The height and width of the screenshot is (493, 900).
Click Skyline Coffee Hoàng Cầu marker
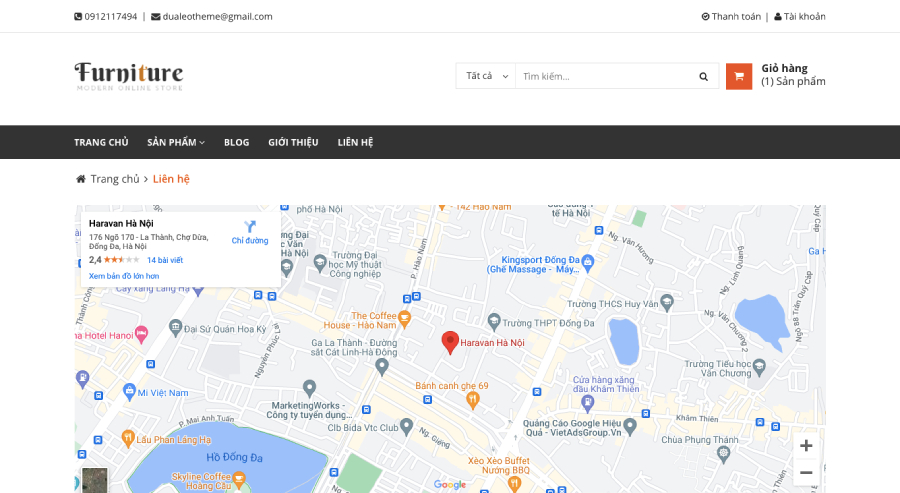(239, 479)
